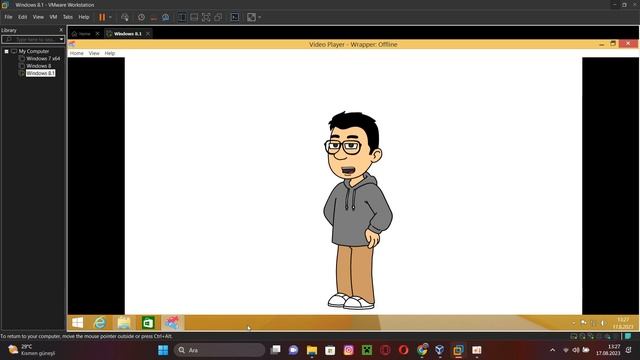Switch to Unity mode toolbar icon
The width and height of the screenshot is (640, 360).
point(218,17)
